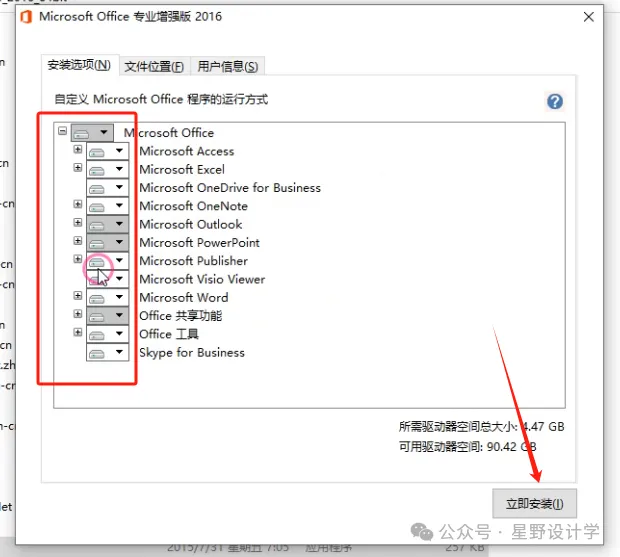Click the 所需驱动器空间总大小 text
The height and width of the screenshot is (557, 620).
(482, 427)
